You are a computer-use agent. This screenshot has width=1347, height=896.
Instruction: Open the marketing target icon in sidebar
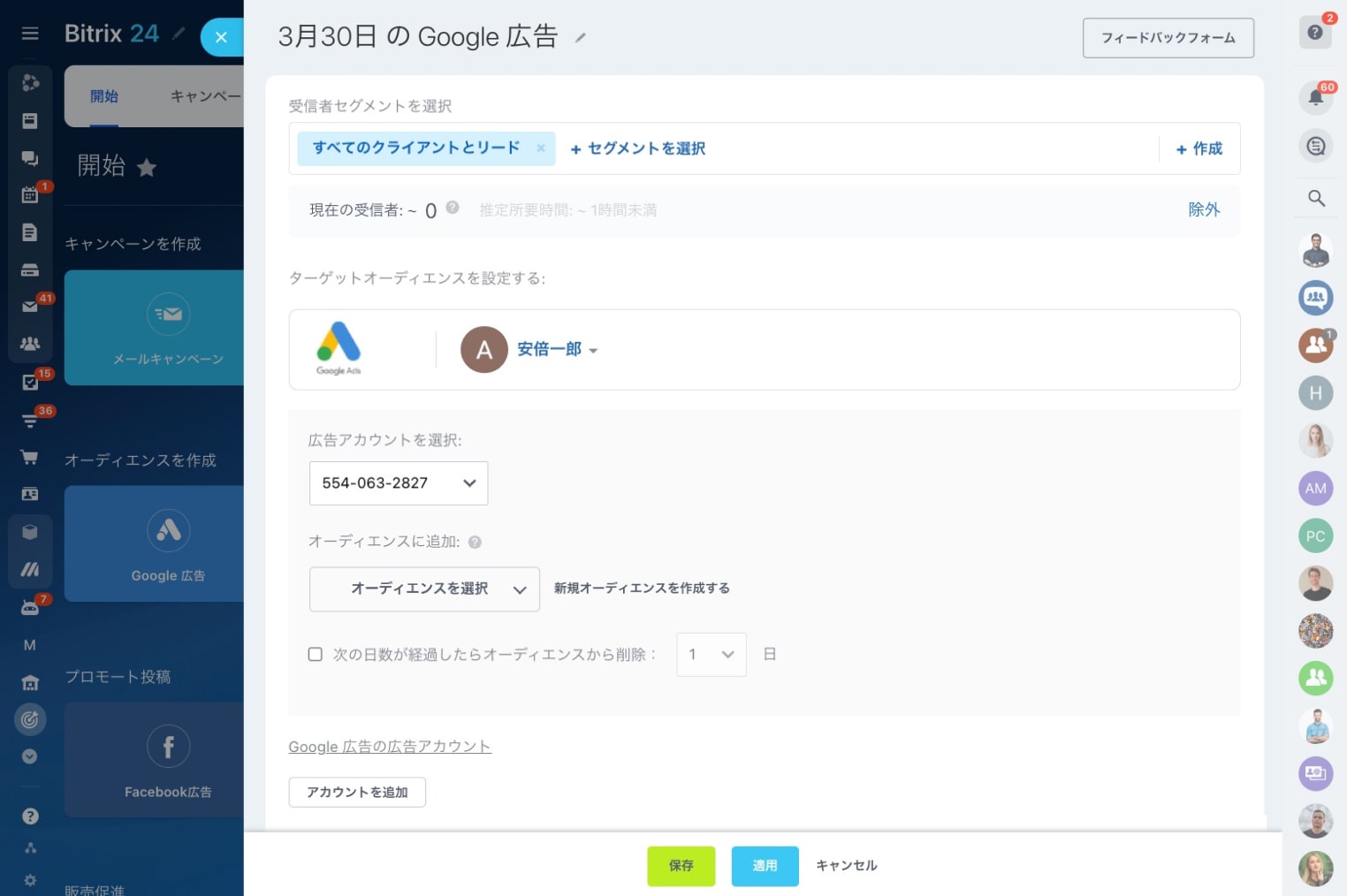tap(29, 719)
